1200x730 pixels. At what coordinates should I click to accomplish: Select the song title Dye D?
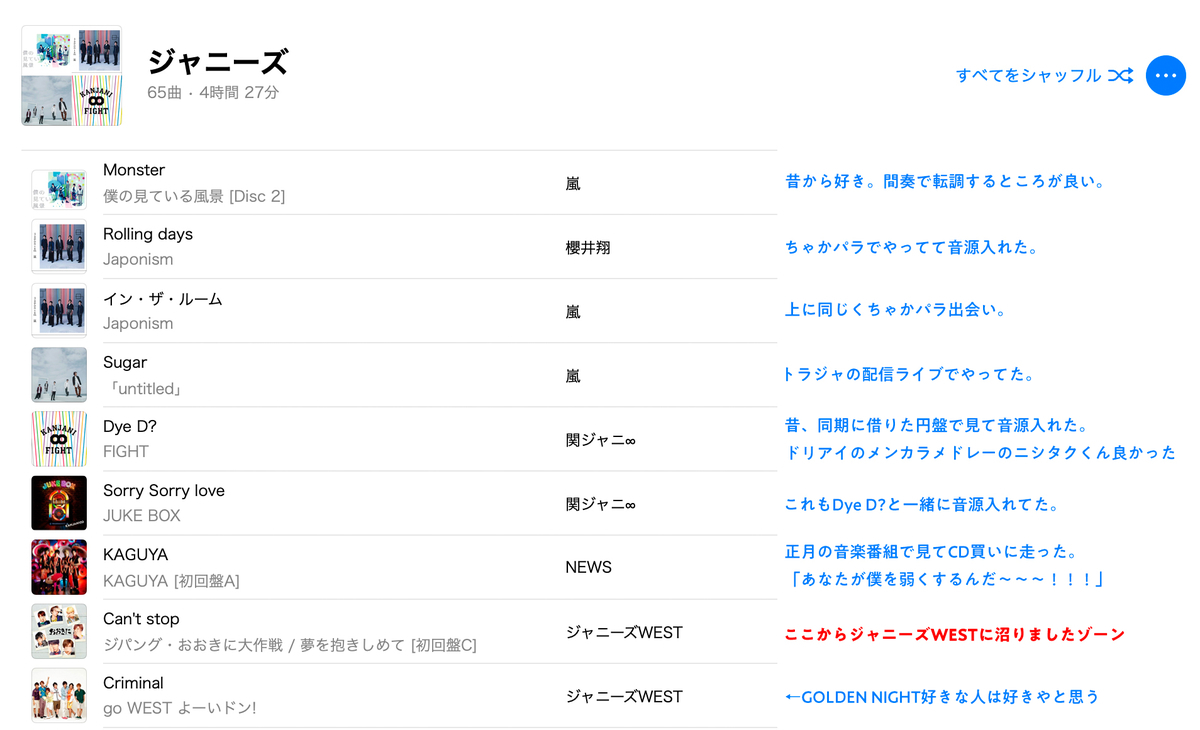(130, 426)
